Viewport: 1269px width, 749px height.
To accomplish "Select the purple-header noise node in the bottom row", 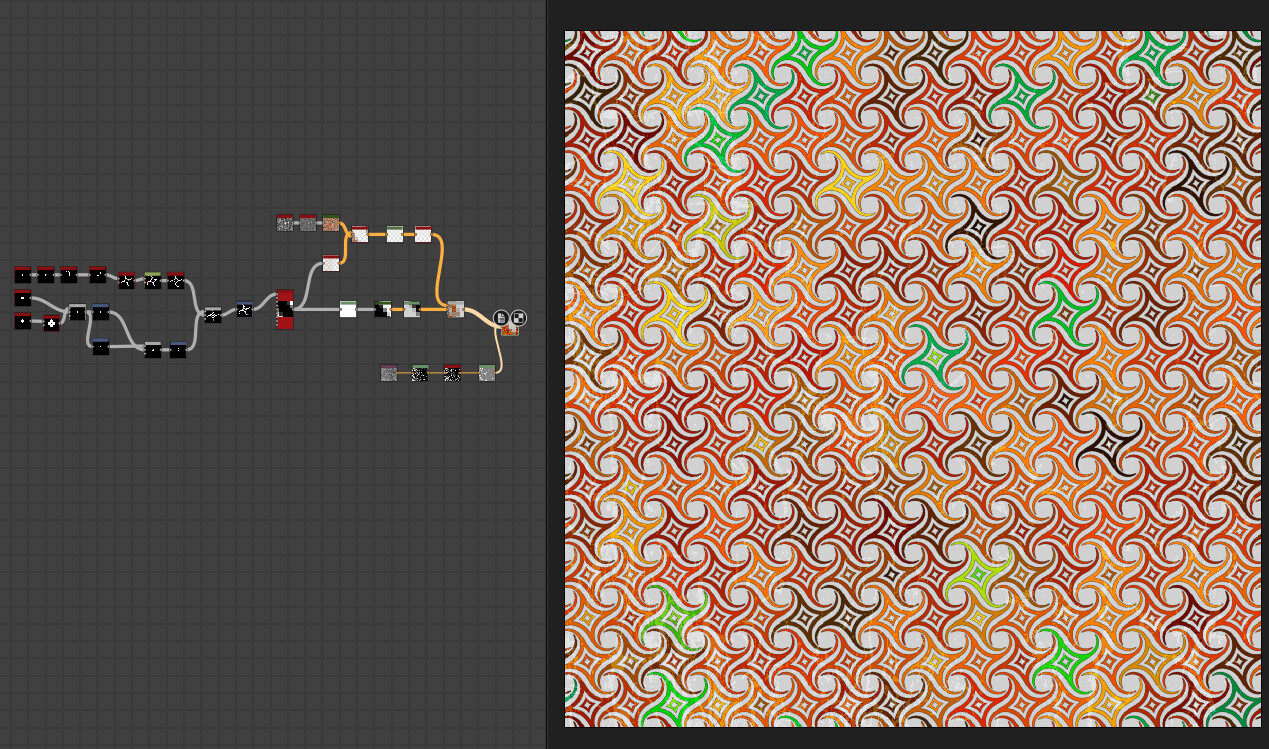I will [388, 374].
